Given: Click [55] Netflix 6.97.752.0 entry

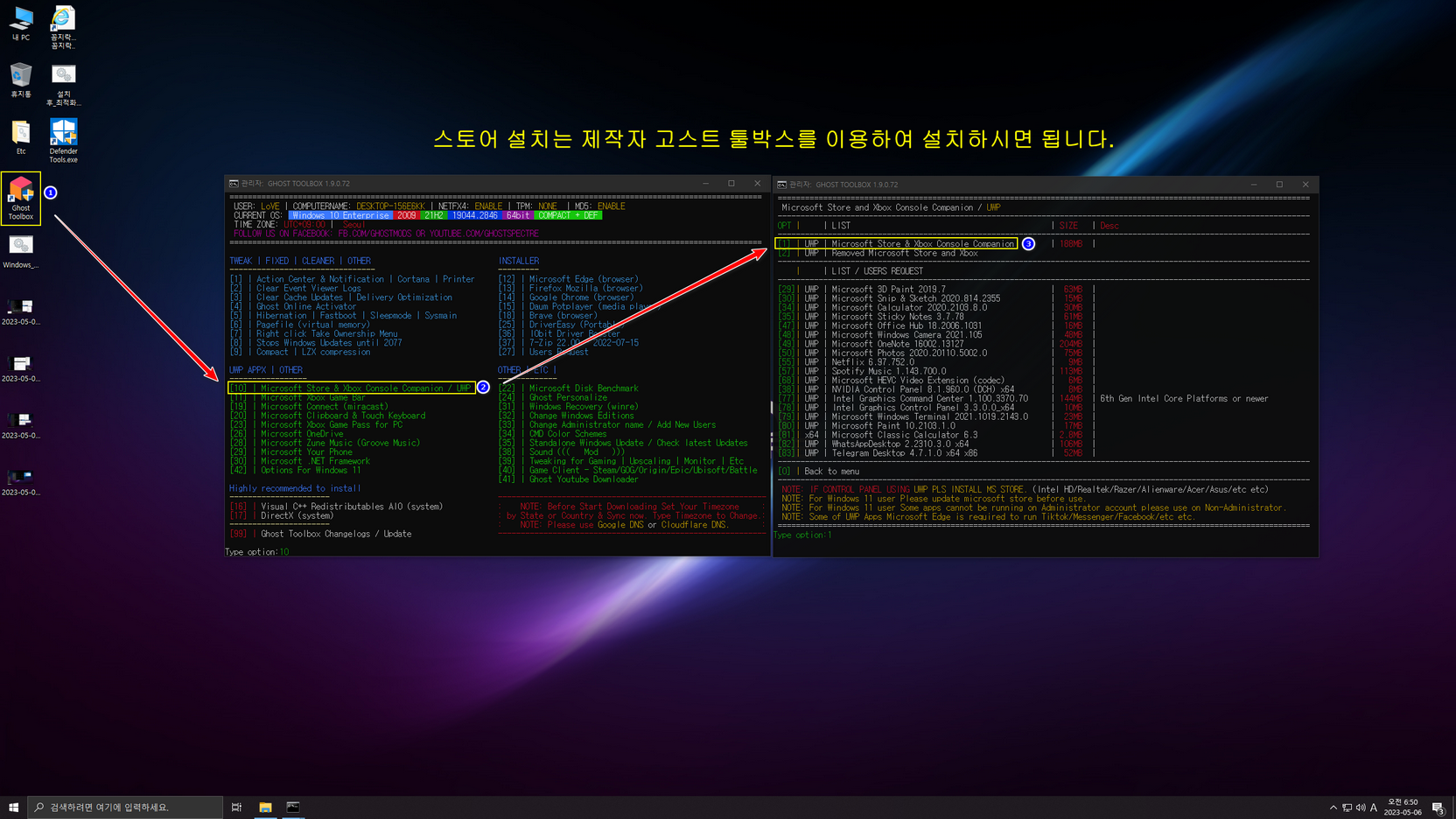Looking at the screenshot, I should [x=845, y=361].
